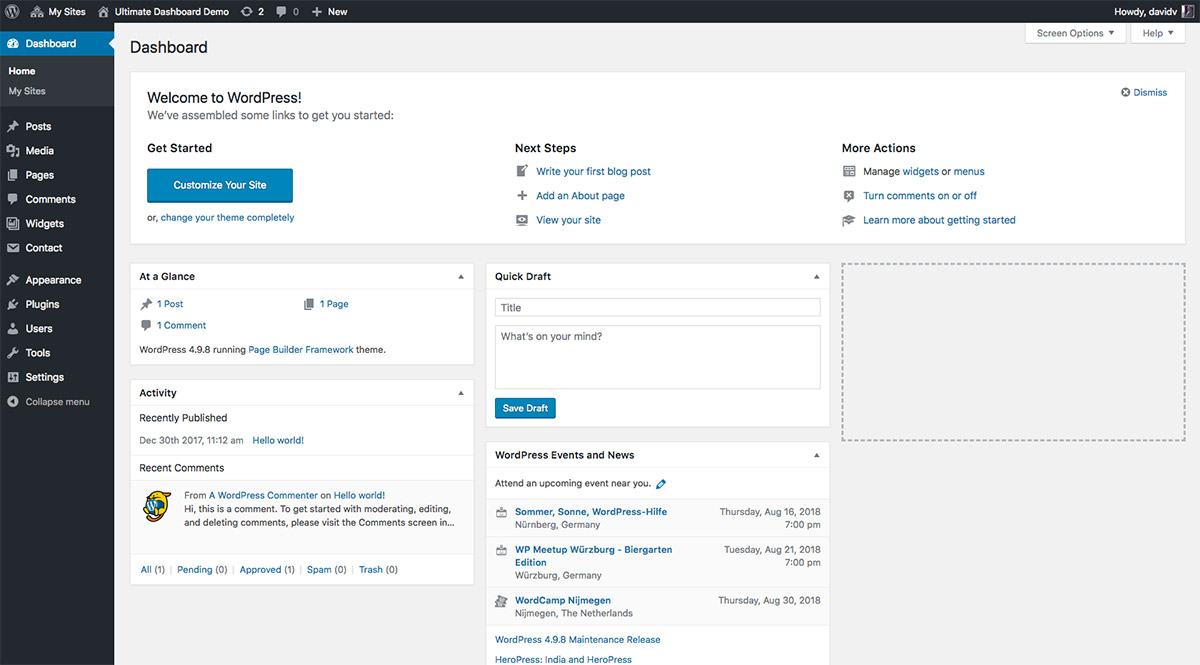
Task: Open the Manage widgets link
Action: [x=921, y=172]
